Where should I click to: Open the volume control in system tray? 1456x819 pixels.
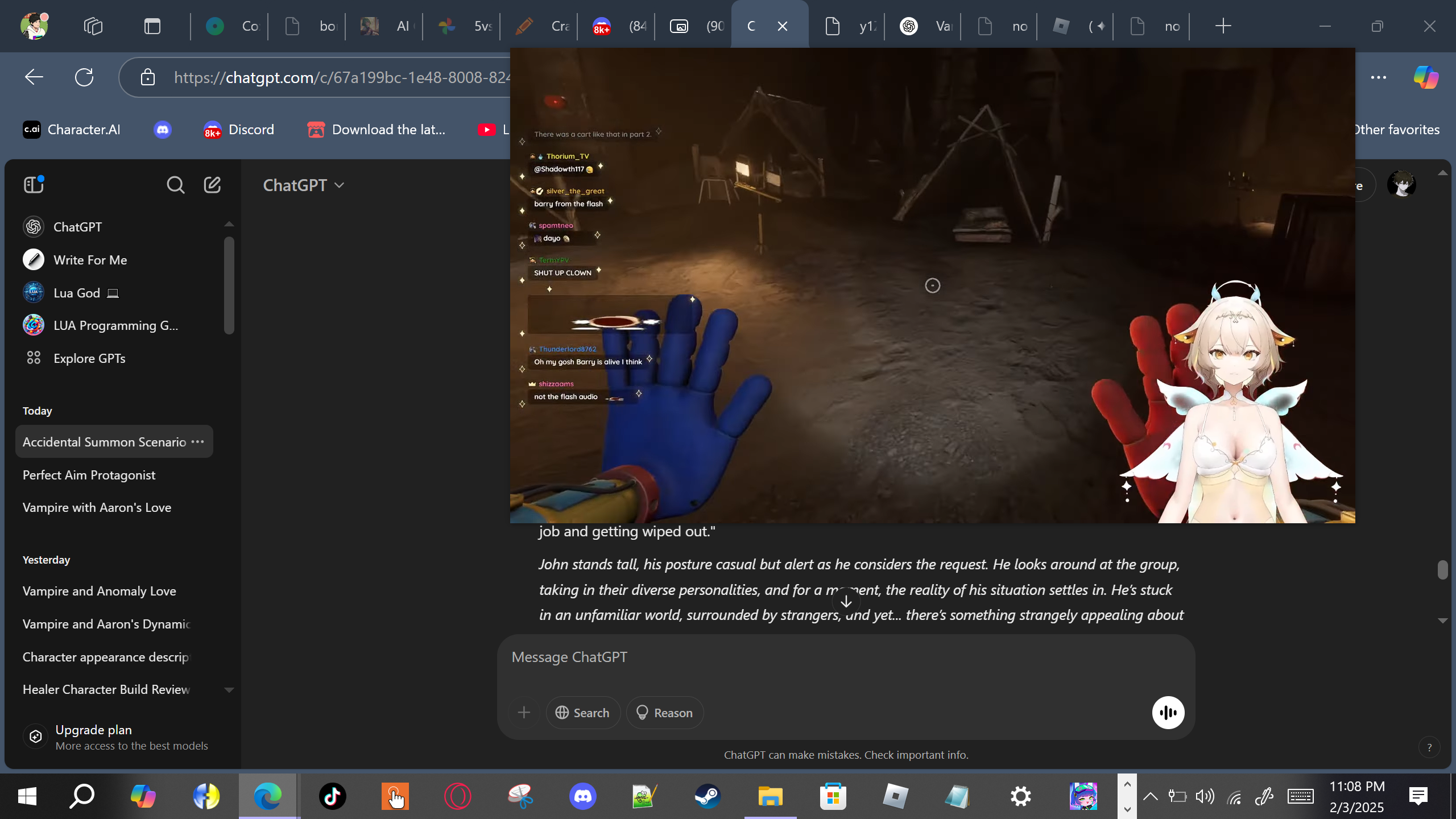tap(1205, 796)
